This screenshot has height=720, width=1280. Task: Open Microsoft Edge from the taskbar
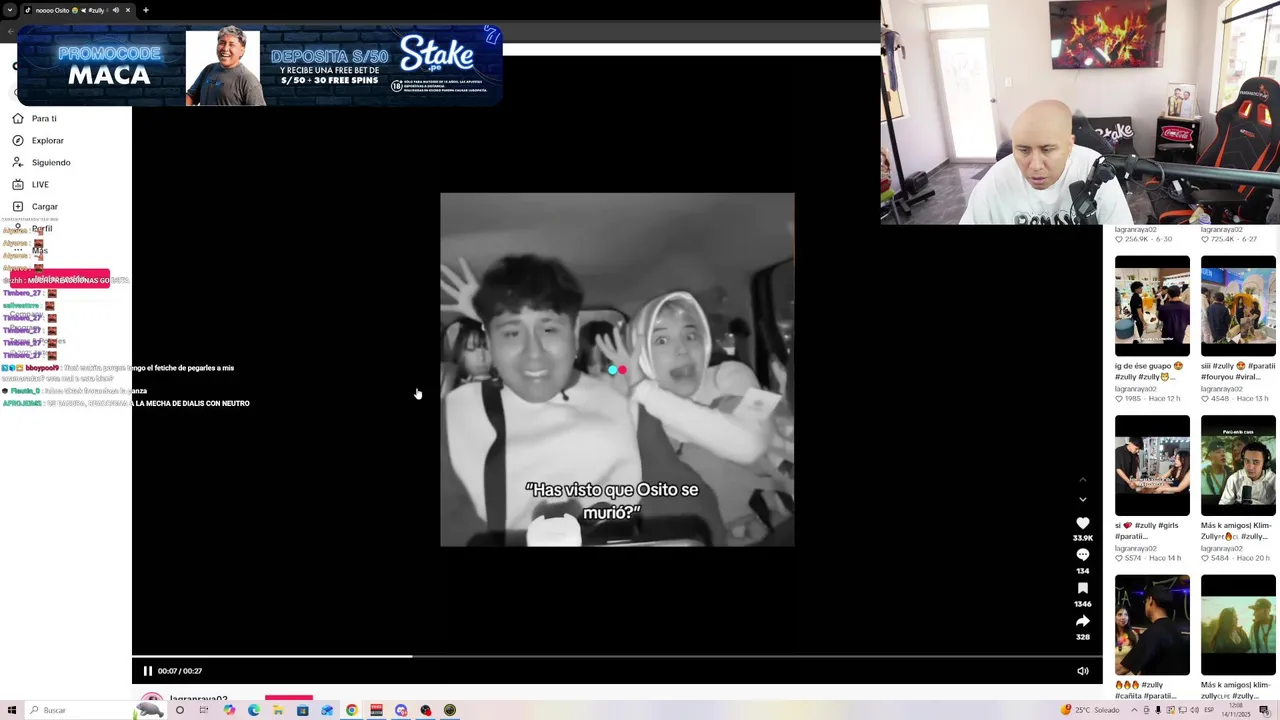coord(254,710)
